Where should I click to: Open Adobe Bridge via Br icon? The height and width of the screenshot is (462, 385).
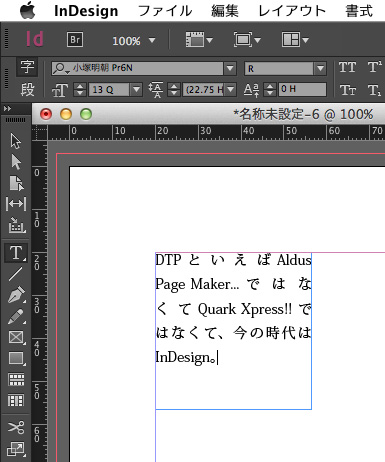tap(75, 40)
